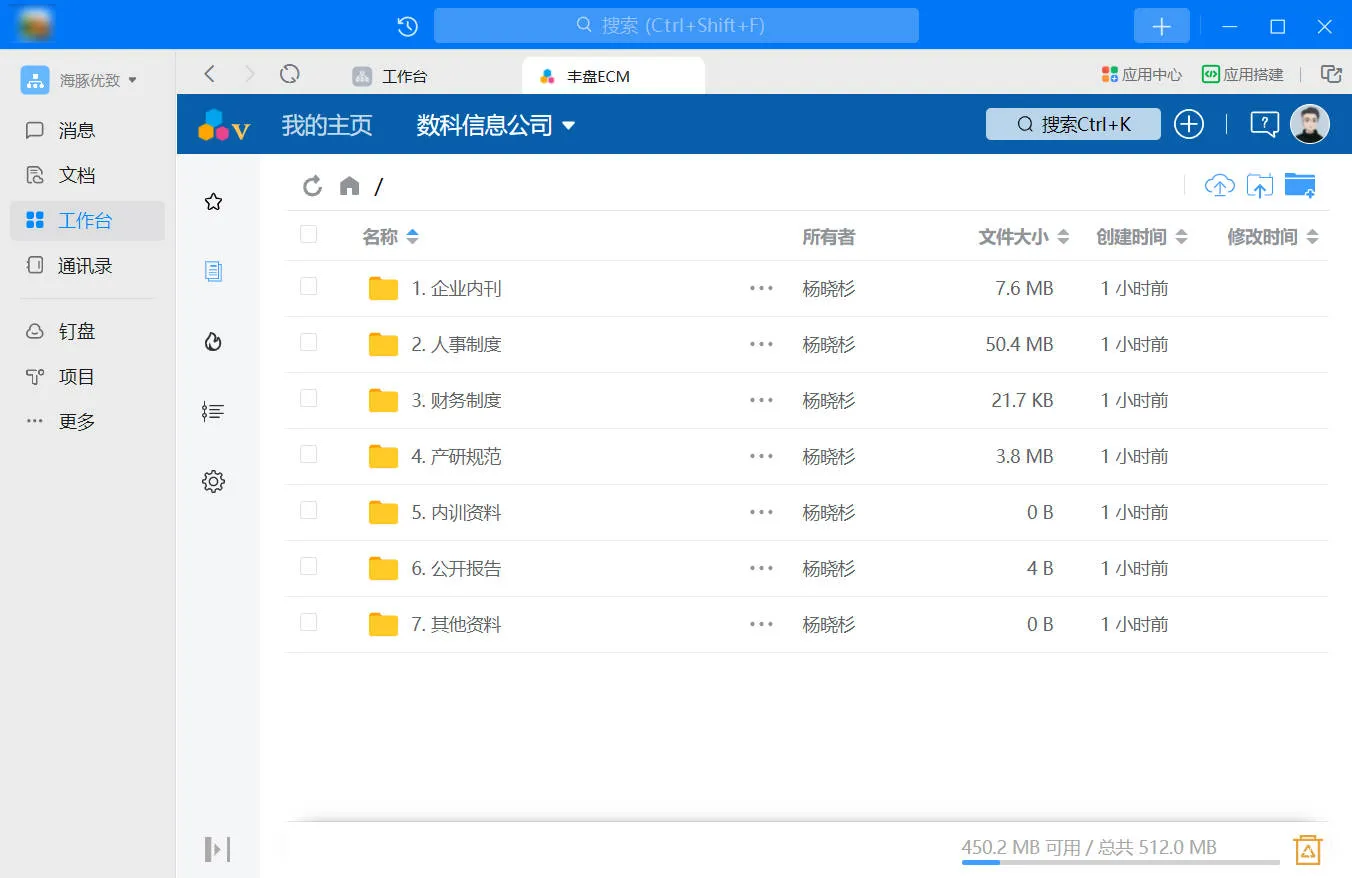
Task: Open folder 7. 其他资料
Action: coord(456,625)
